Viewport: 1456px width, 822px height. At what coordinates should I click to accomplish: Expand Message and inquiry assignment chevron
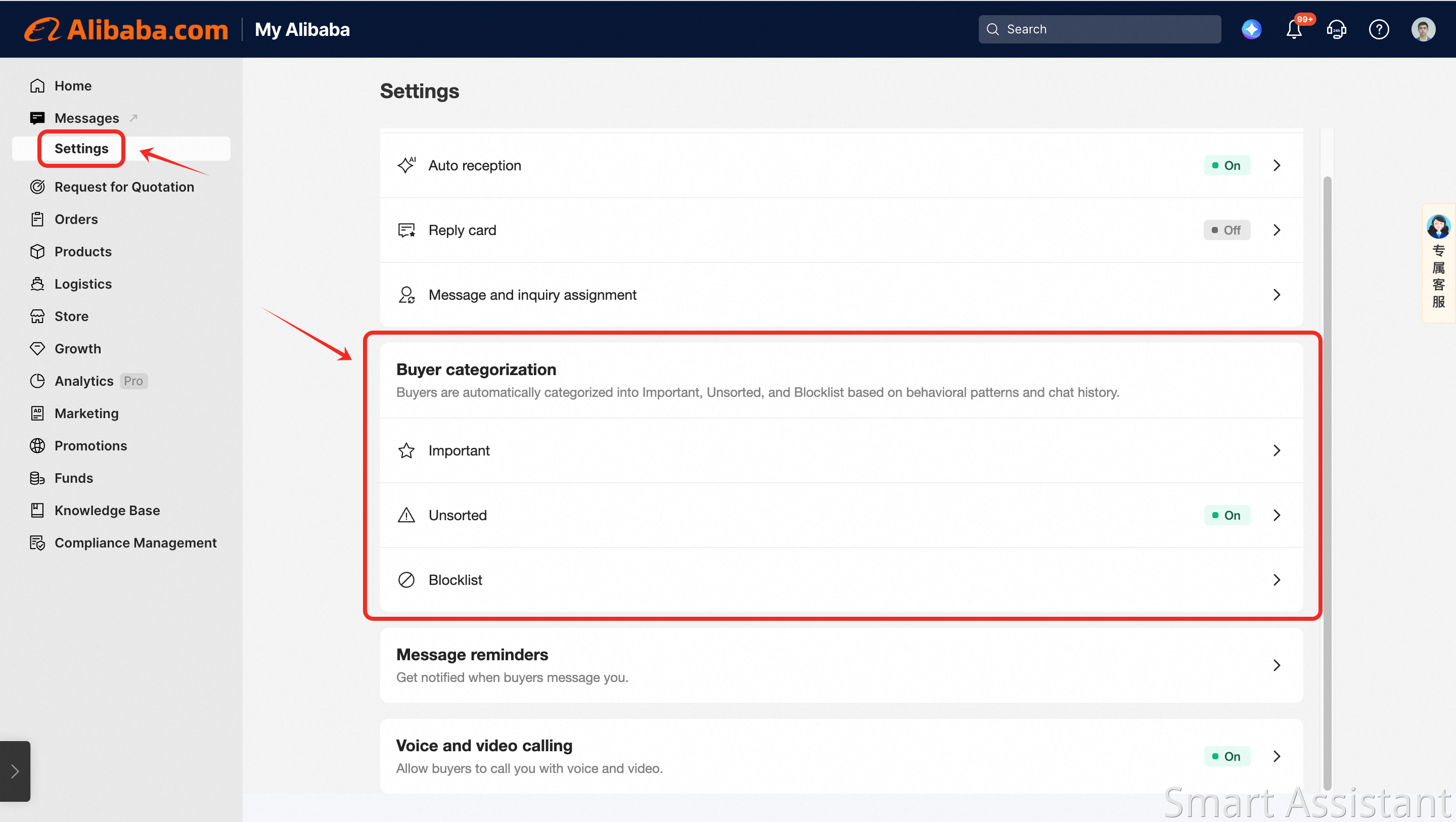[x=1277, y=295]
